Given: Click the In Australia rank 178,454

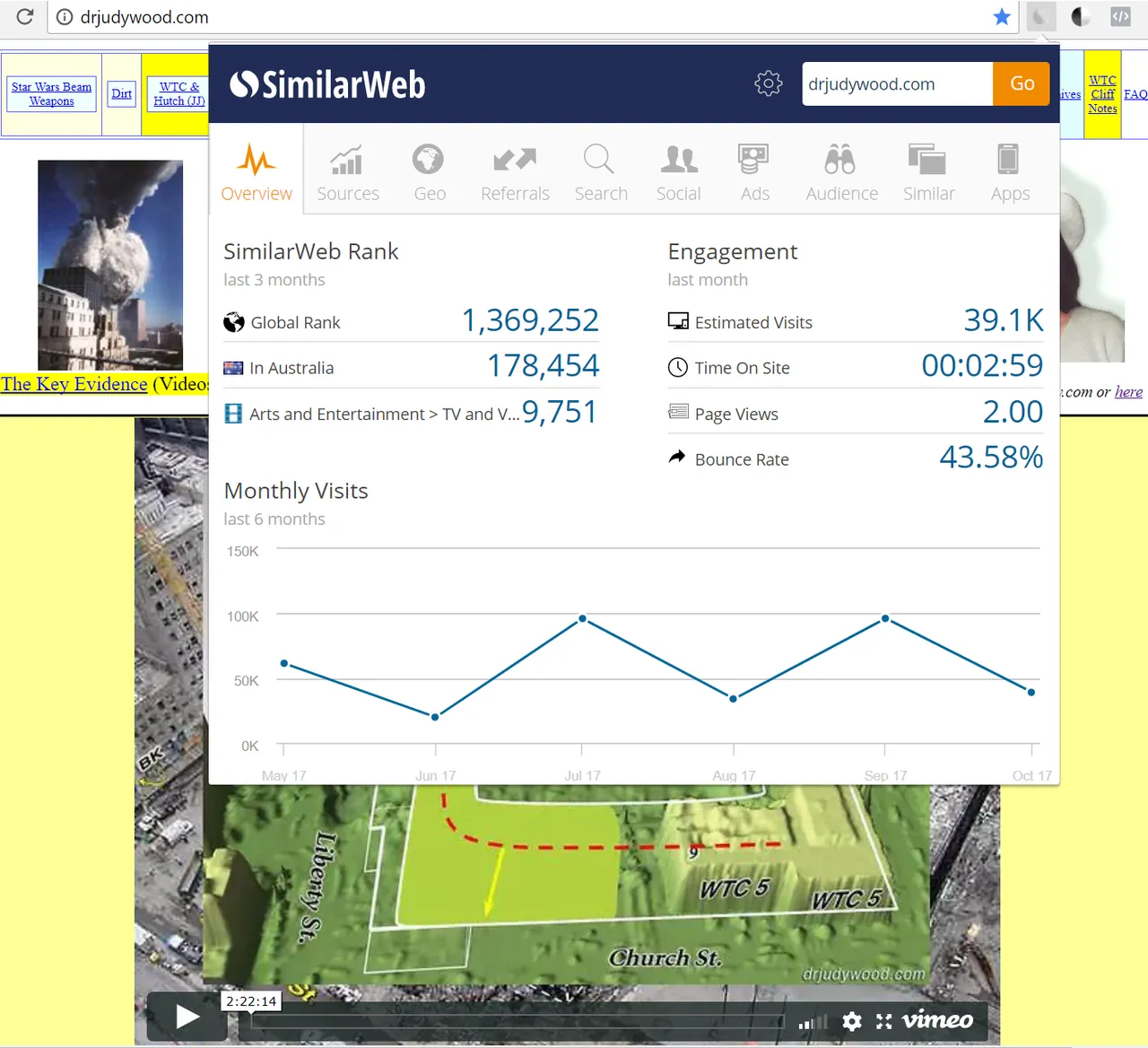Looking at the screenshot, I should click(543, 366).
